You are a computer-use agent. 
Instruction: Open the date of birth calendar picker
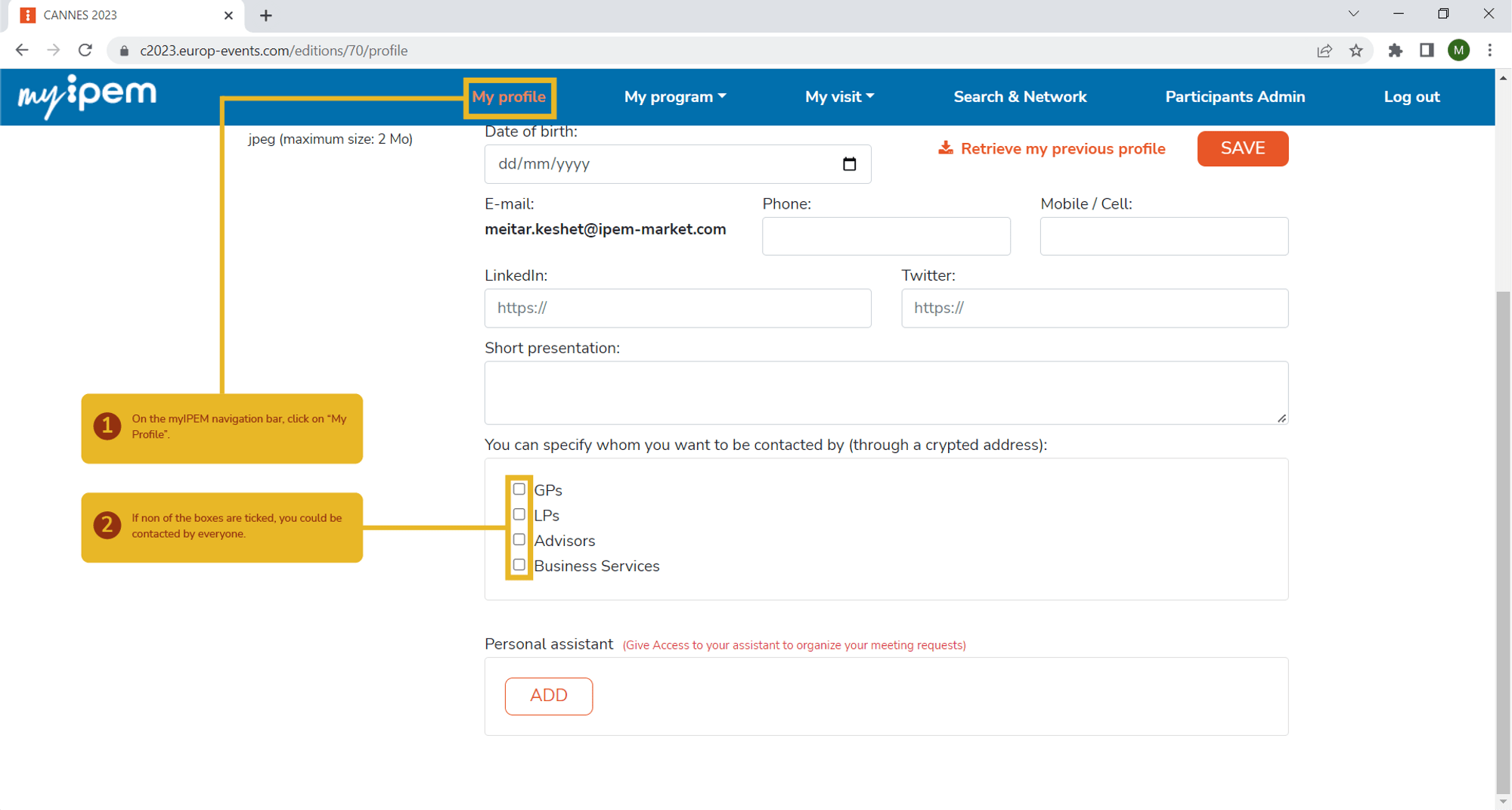(849, 164)
